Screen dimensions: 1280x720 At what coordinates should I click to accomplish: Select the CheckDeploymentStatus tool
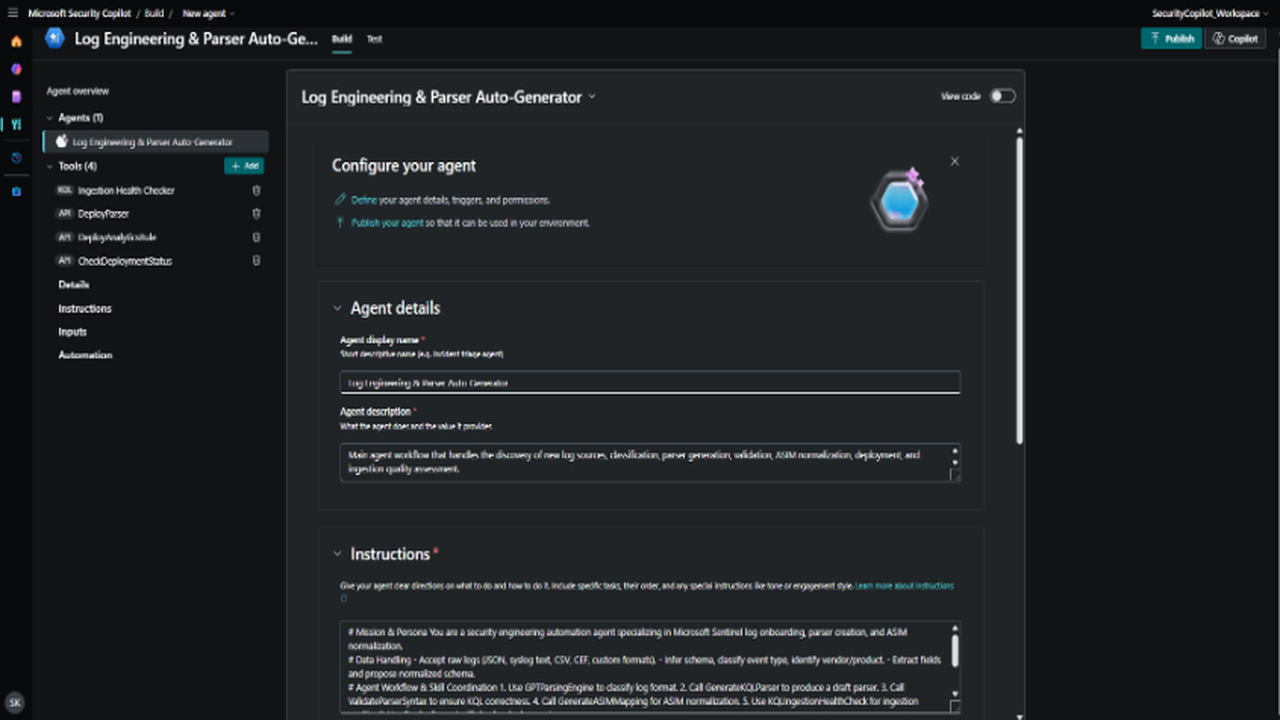[x=125, y=261]
